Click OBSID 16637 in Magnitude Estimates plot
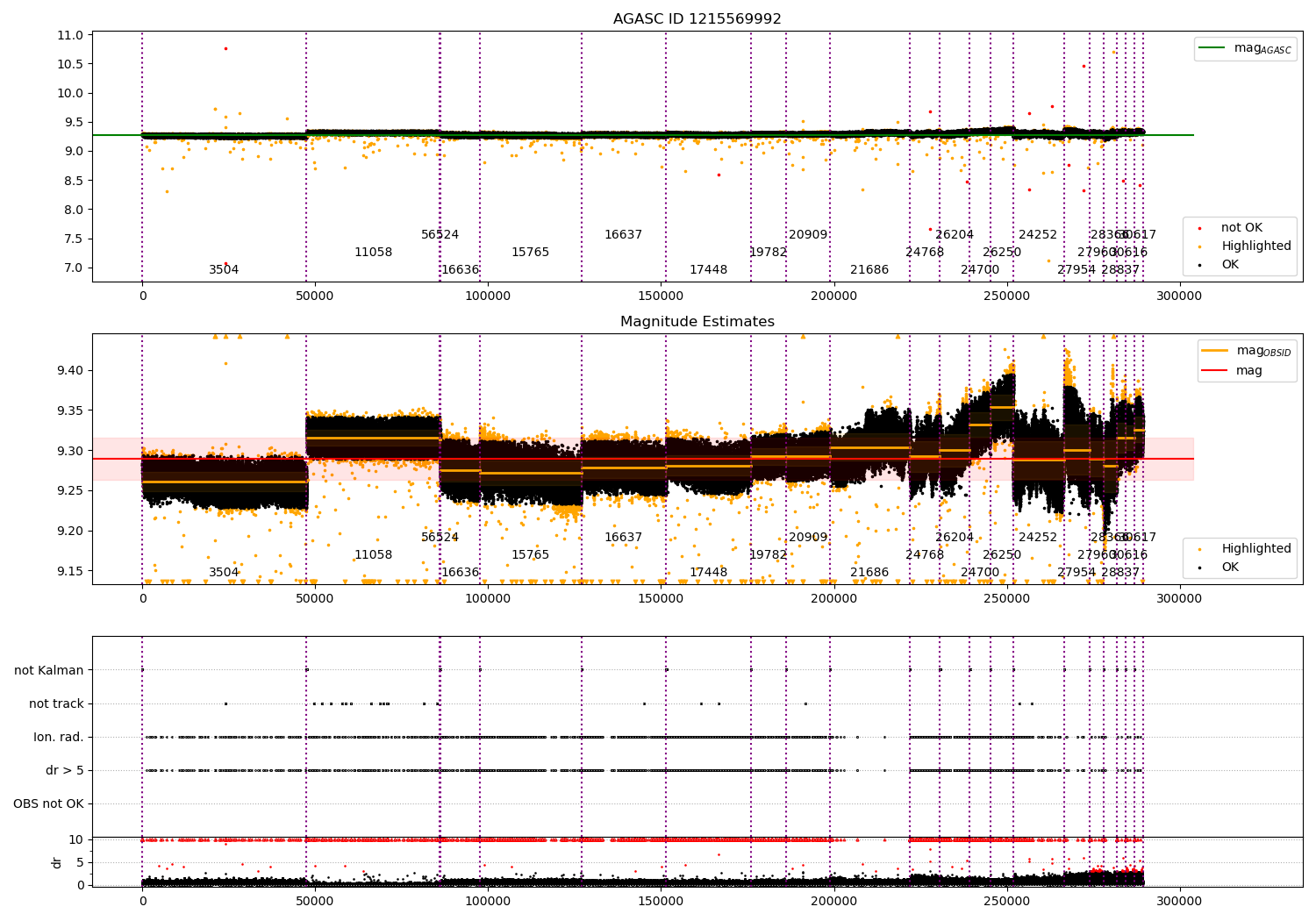1316x921 pixels. 623,538
